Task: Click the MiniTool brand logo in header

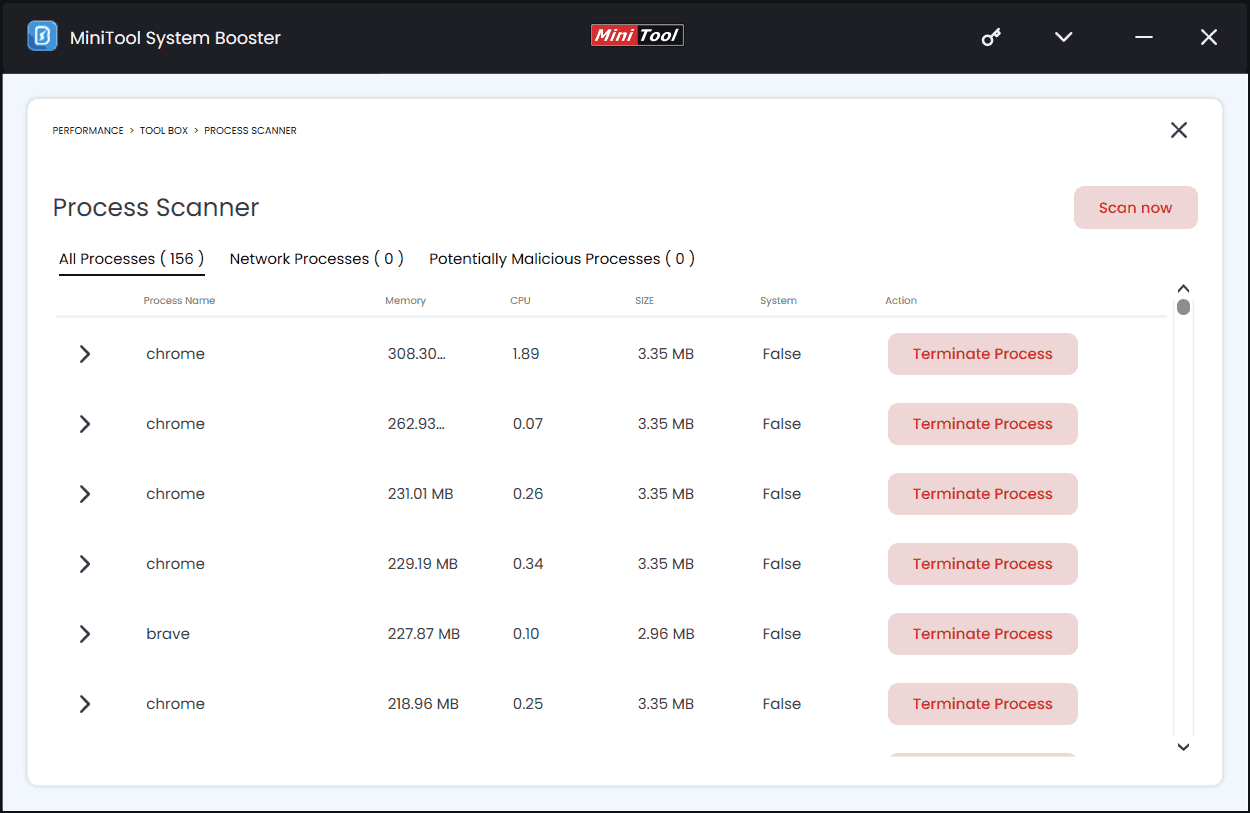Action: click(637, 35)
